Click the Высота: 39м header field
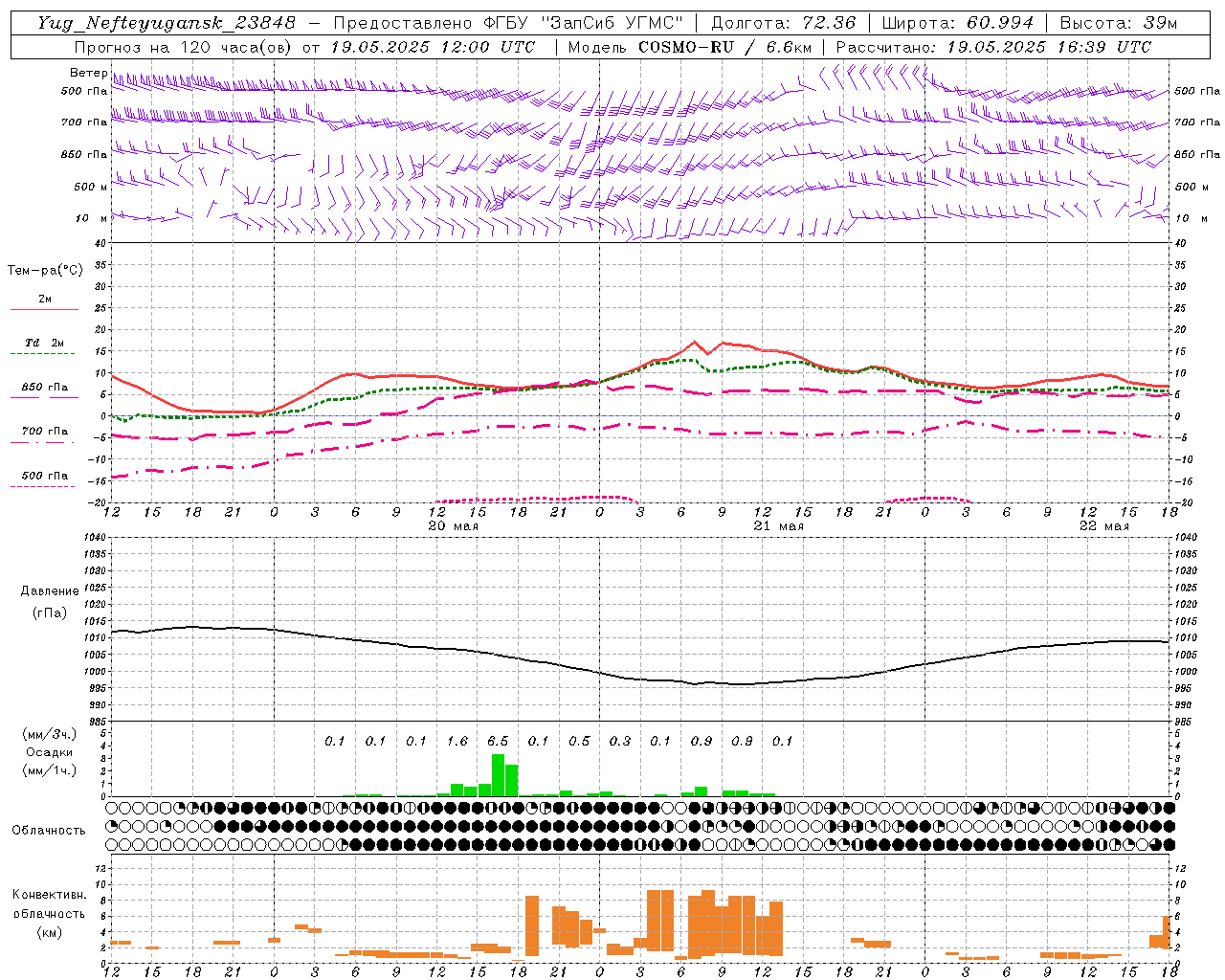Image resolution: width=1225 pixels, height=980 pixels. (x=1118, y=23)
